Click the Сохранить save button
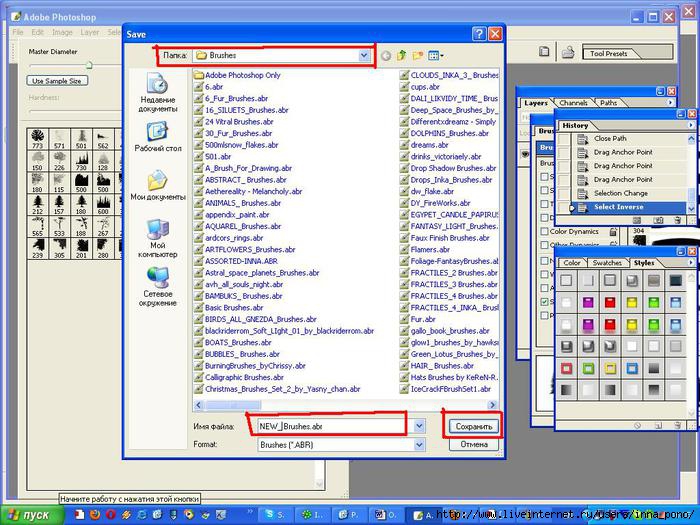The height and width of the screenshot is (525, 700). pyautogui.click(x=474, y=426)
